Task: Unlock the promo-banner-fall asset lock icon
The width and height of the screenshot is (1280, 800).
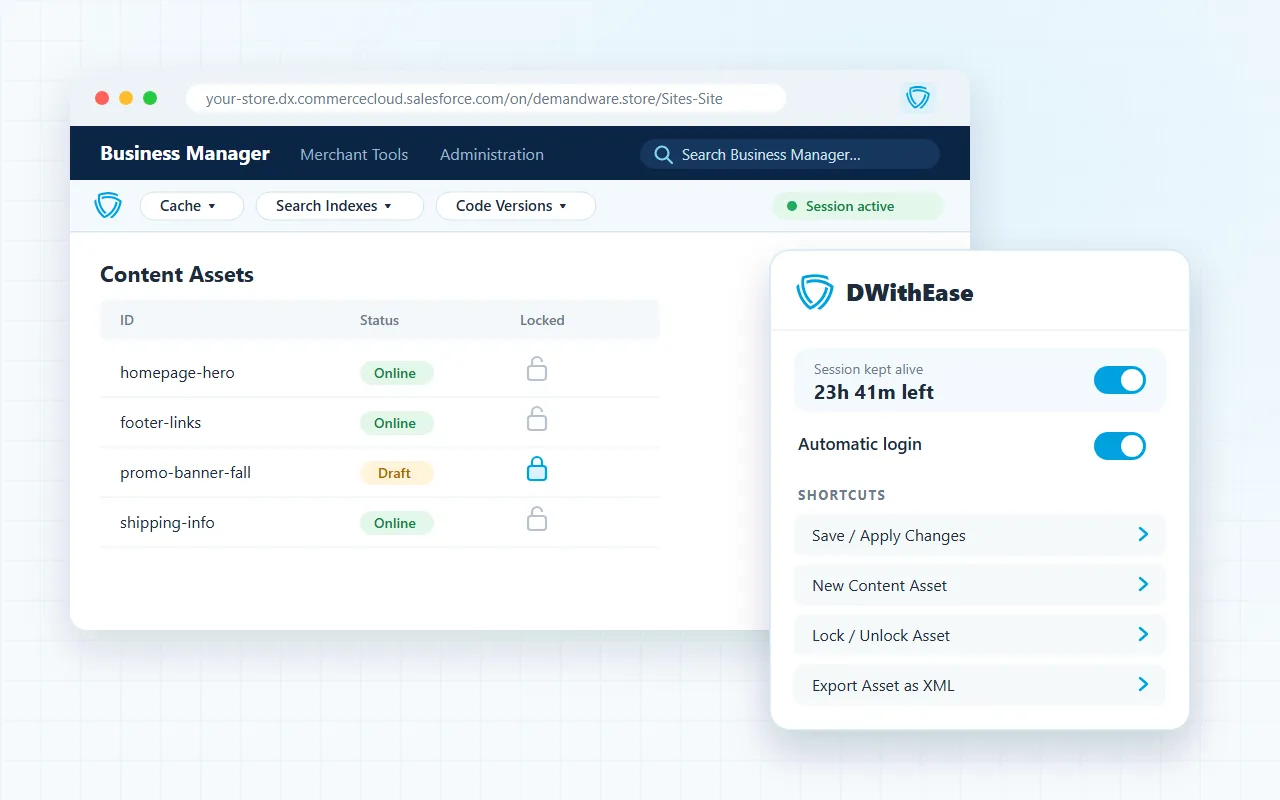Action: tap(537, 469)
